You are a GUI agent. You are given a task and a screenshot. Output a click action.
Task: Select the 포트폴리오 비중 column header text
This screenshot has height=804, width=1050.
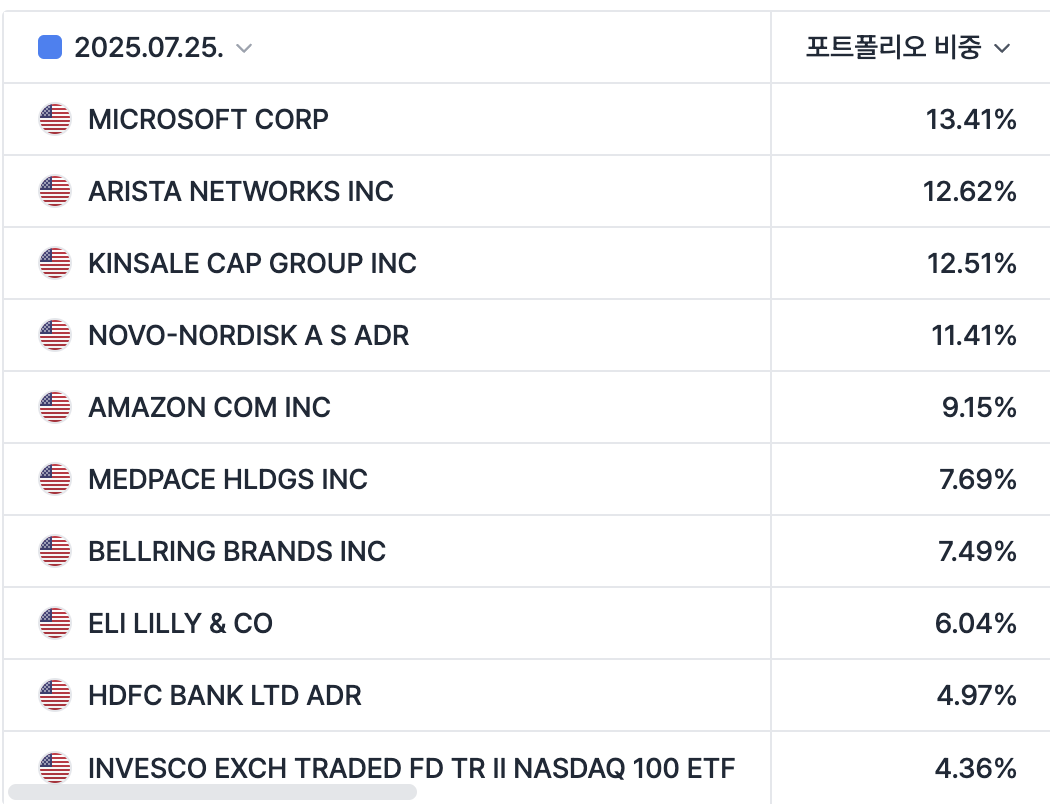[893, 47]
